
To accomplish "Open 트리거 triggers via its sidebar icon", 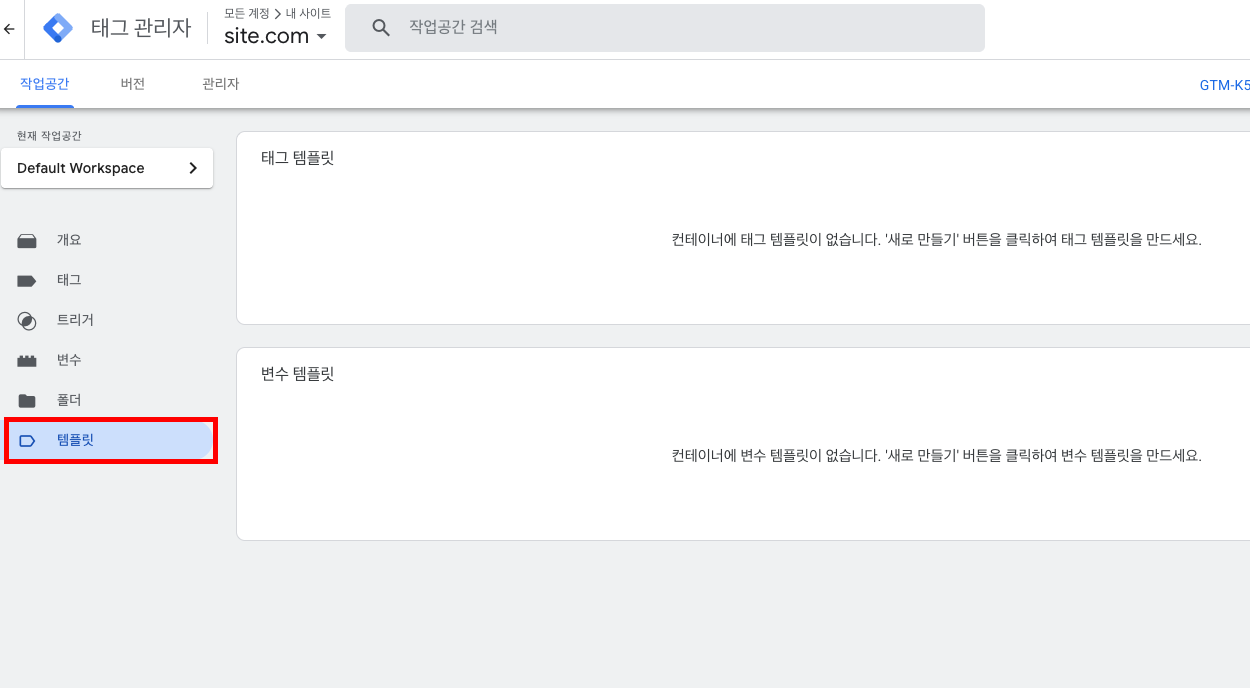I will (x=27, y=321).
